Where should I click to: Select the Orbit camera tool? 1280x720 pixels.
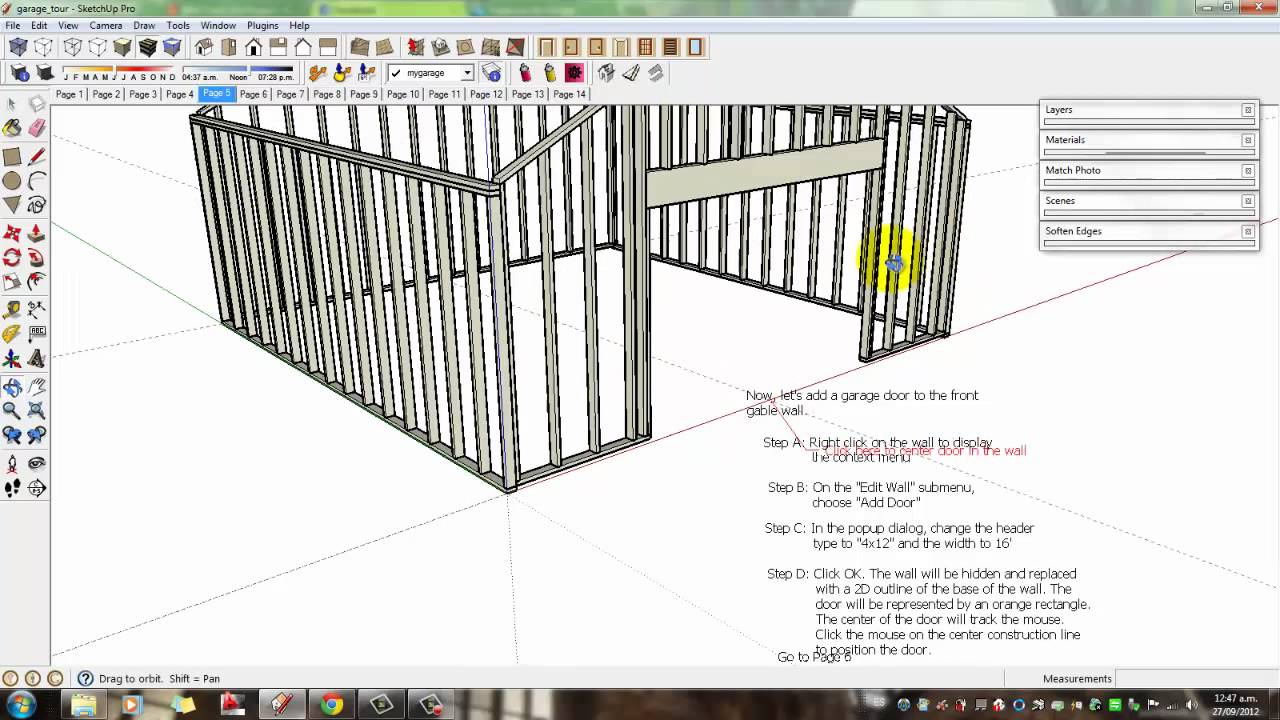[x=12, y=387]
